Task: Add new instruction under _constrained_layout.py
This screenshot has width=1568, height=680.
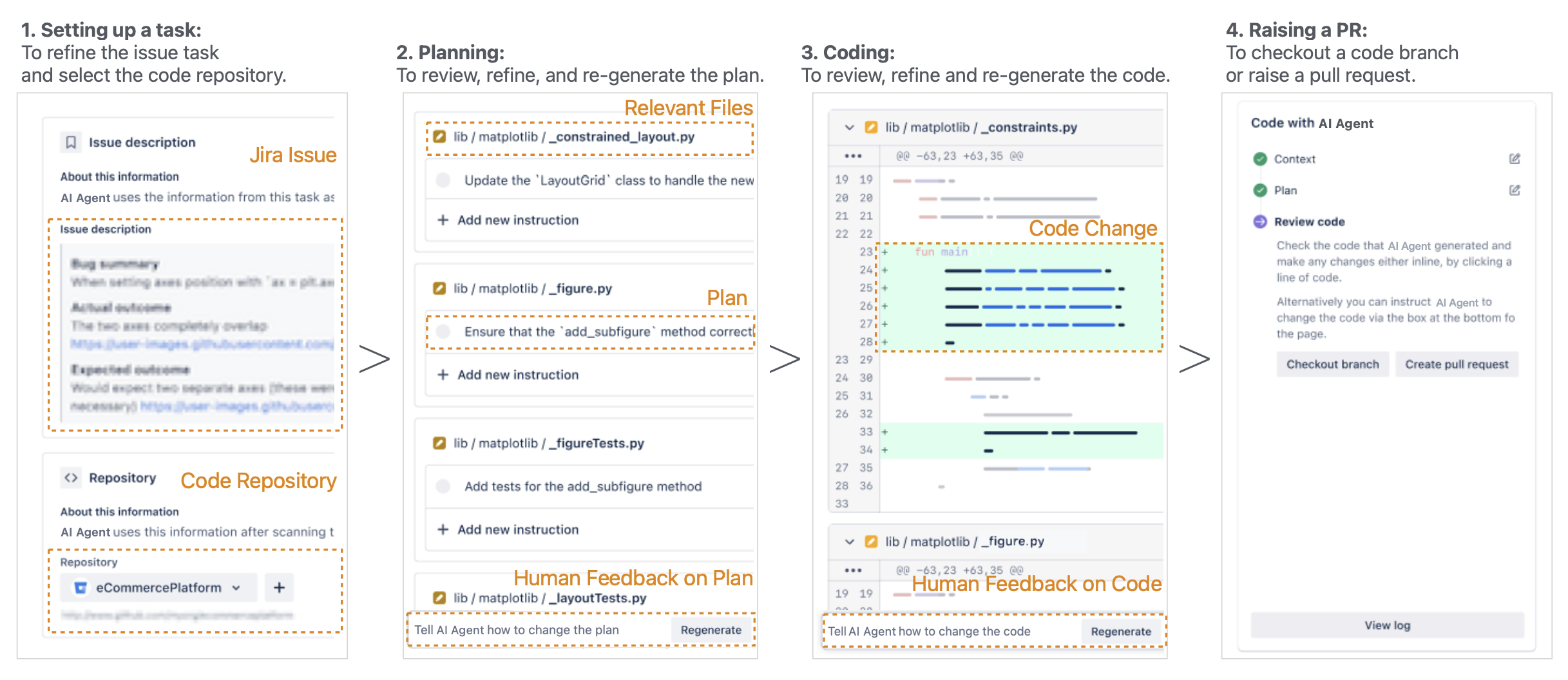Action: pos(508,220)
